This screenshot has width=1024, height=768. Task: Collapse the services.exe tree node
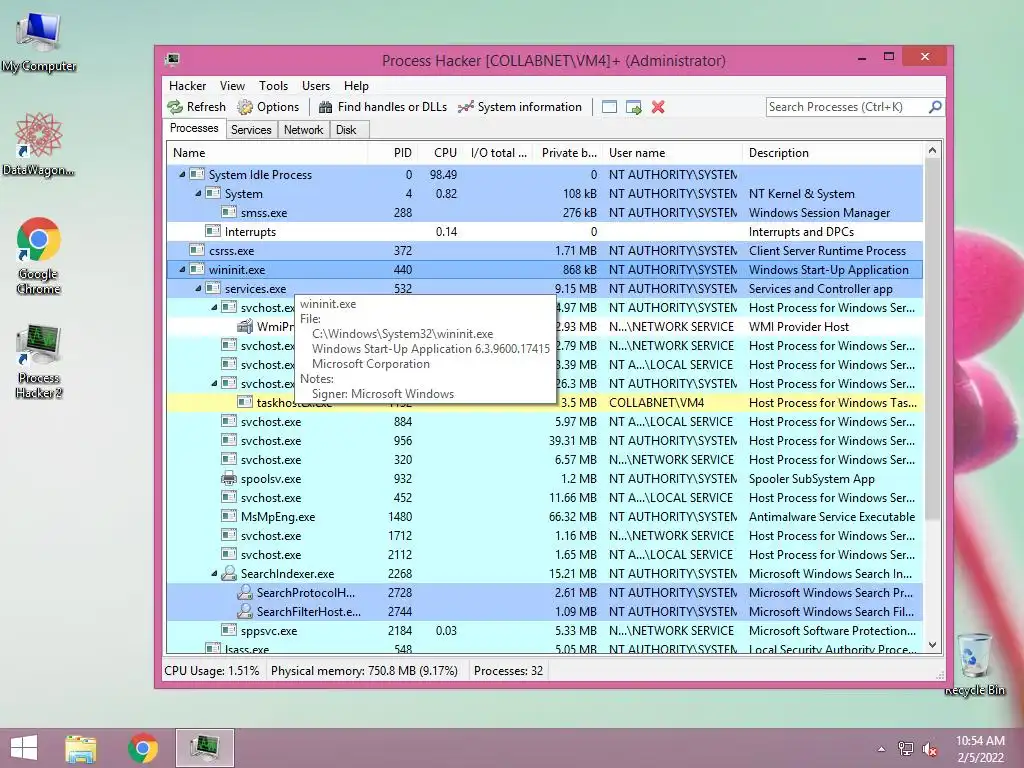click(198, 289)
